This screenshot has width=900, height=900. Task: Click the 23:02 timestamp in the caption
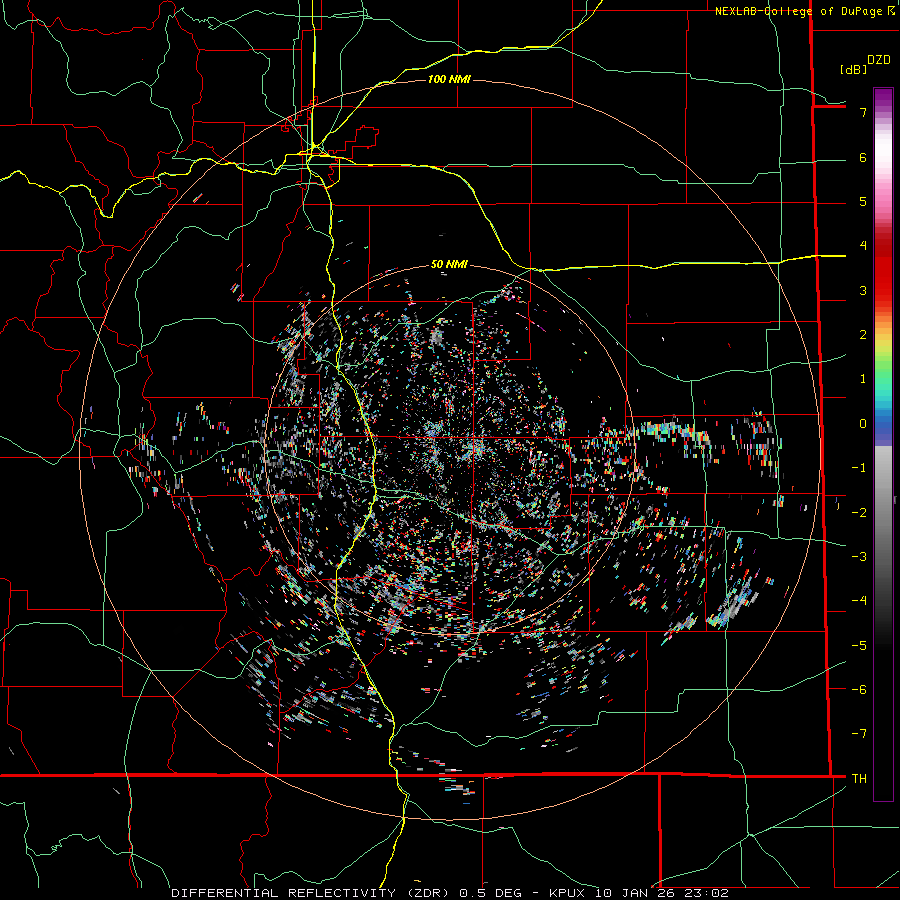708,893
